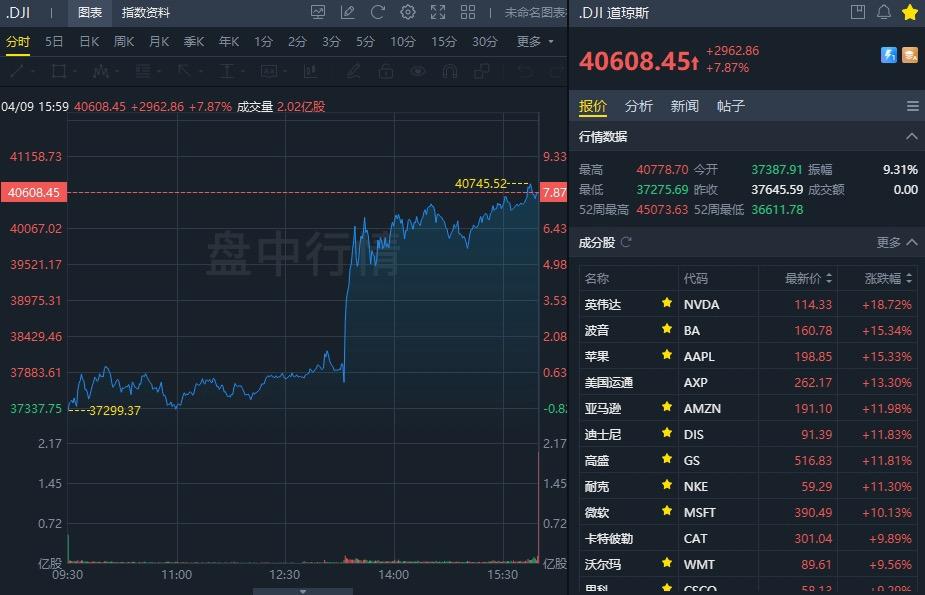925x595 pixels.
Task: Select the line drawing tool
Action: pyautogui.click(x=17, y=71)
